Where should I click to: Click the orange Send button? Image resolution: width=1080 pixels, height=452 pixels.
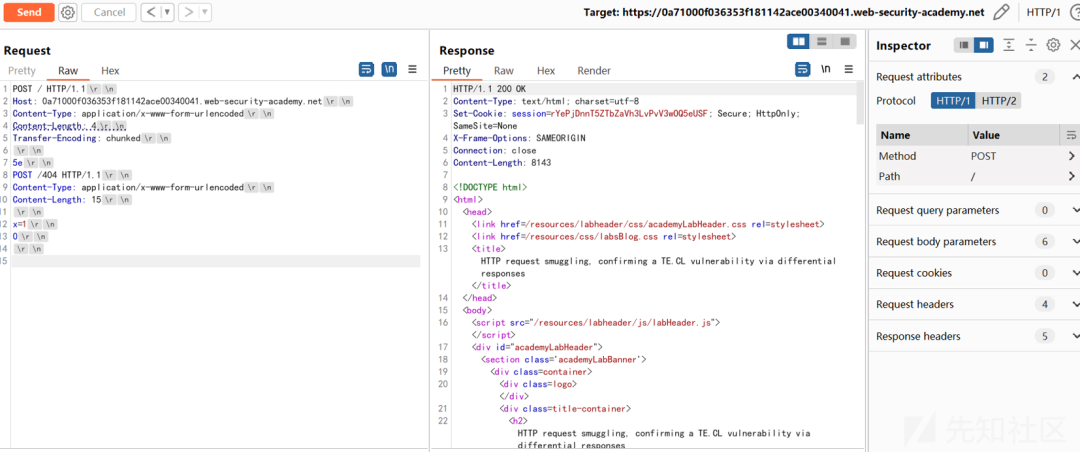28,12
